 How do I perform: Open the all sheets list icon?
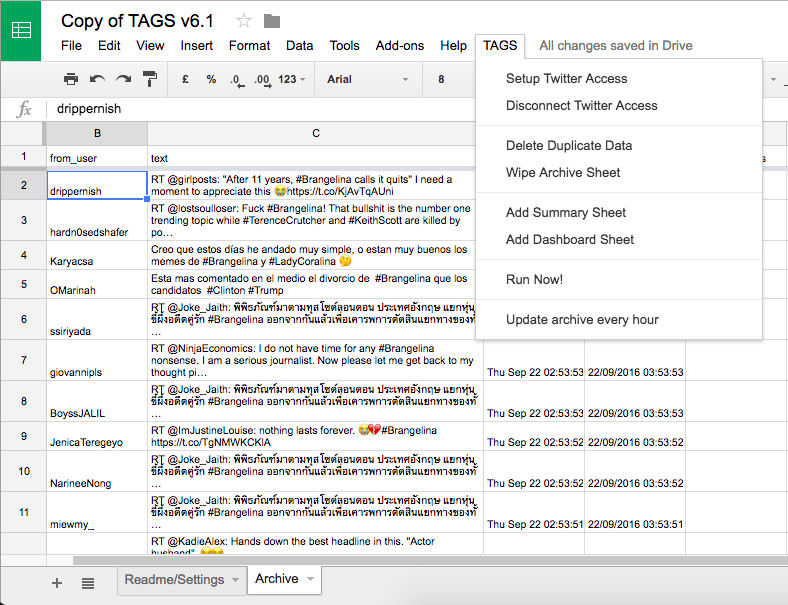pyautogui.click(x=88, y=583)
